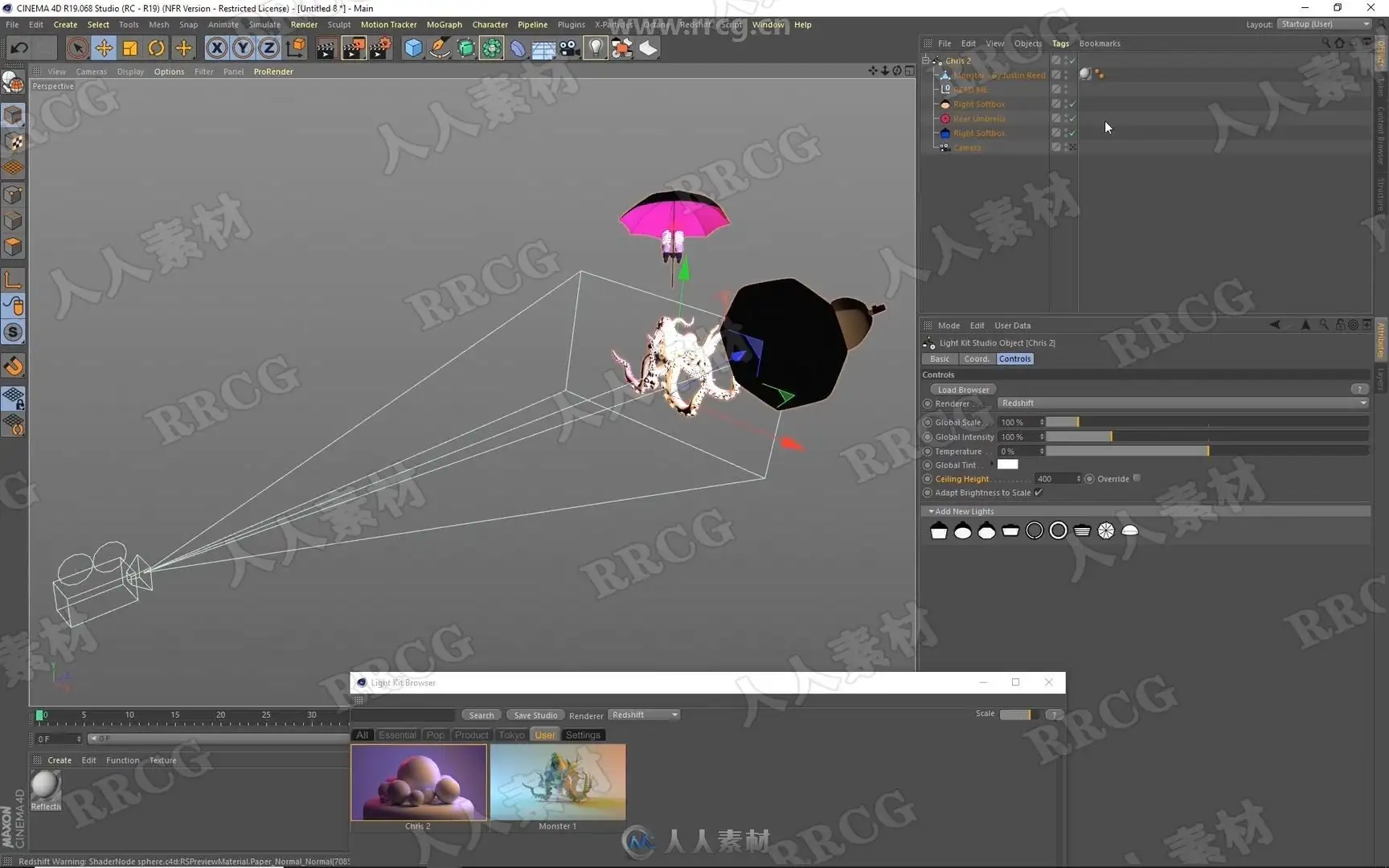
Task: Collapse the Add New Lights section
Action: pyautogui.click(x=931, y=511)
